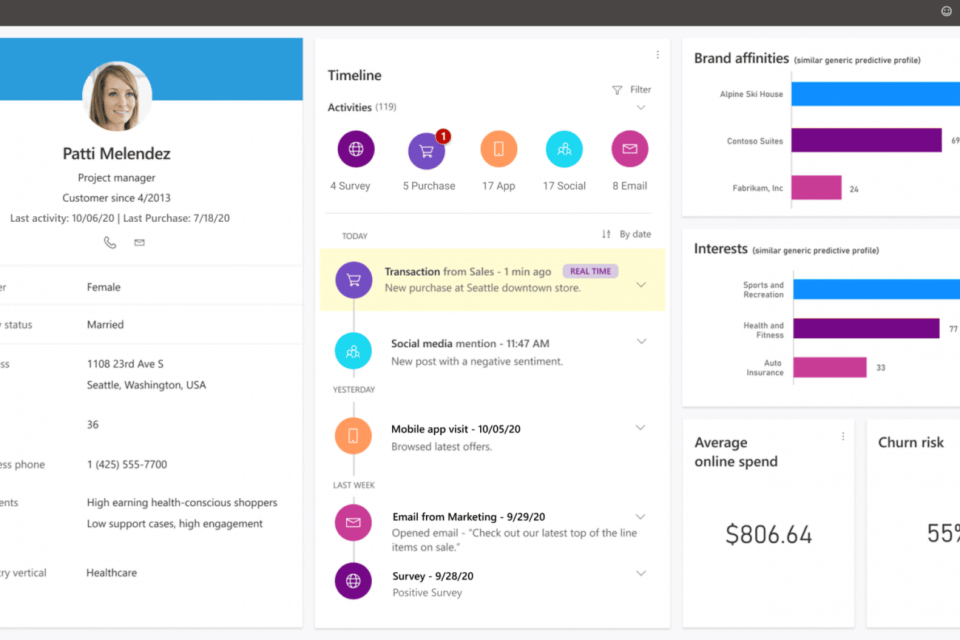960x640 pixels.
Task: Open Timeline panel more options menu
Action: [657, 55]
